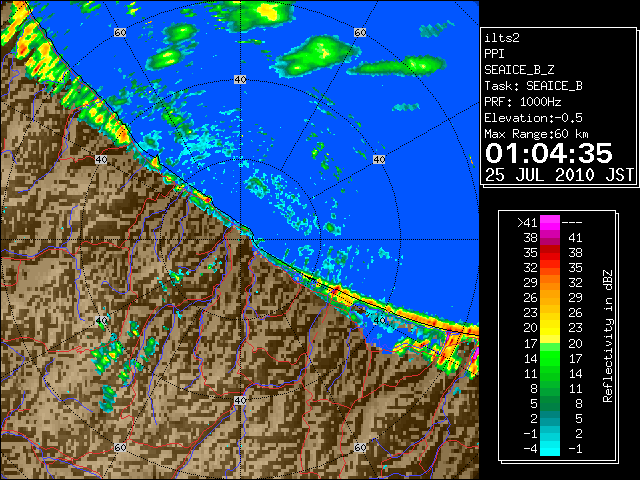Click the --- legend label
The image size is (640, 480).
572,223
